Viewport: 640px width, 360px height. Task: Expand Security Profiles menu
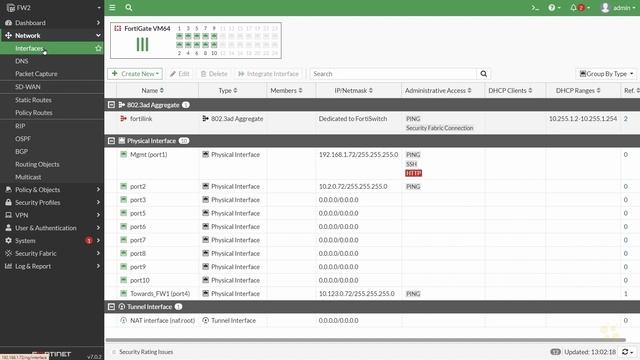pyautogui.click(x=52, y=202)
